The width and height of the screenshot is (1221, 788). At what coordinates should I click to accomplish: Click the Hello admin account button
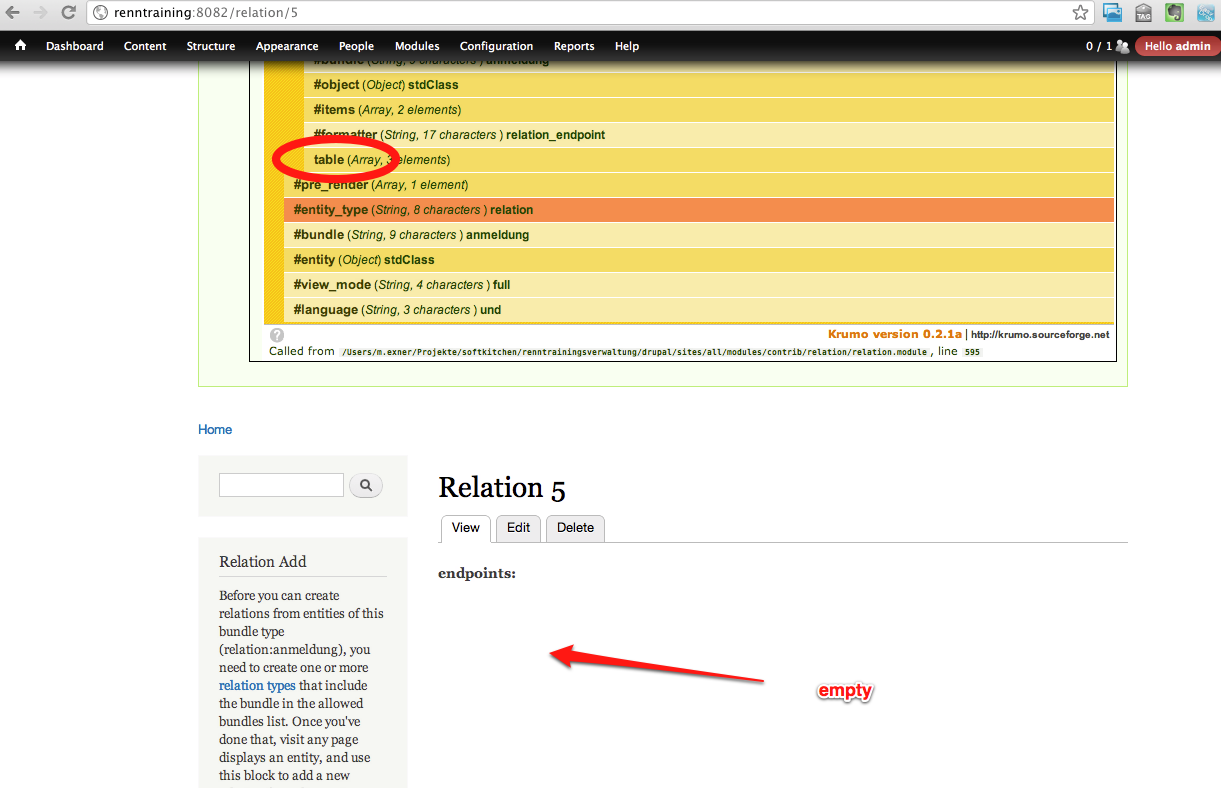click(x=1177, y=46)
